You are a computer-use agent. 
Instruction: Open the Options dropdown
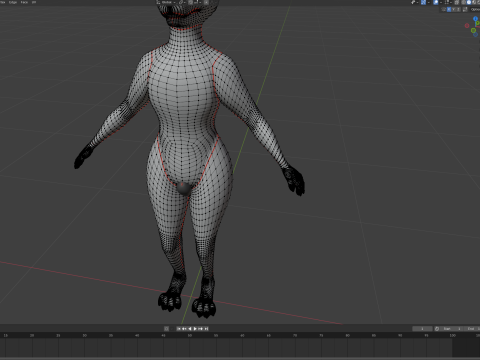click(475, 9)
